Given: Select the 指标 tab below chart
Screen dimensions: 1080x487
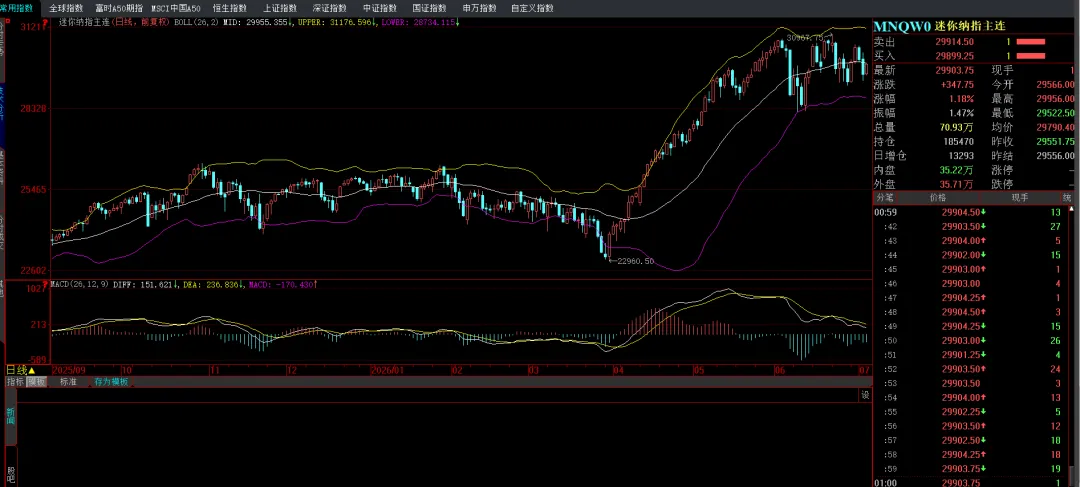Looking at the screenshot, I should coord(15,382).
